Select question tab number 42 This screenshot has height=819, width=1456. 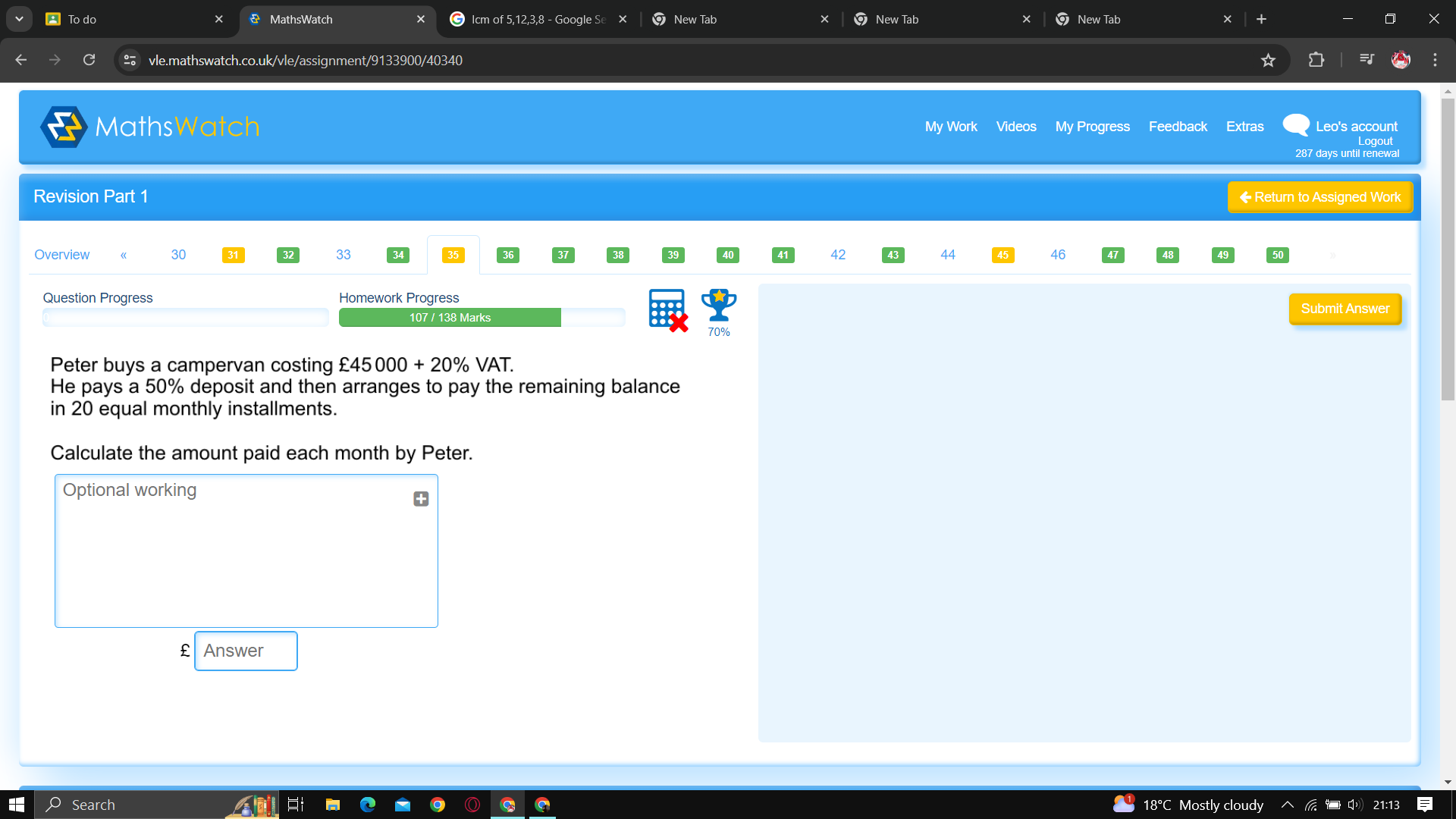838,254
